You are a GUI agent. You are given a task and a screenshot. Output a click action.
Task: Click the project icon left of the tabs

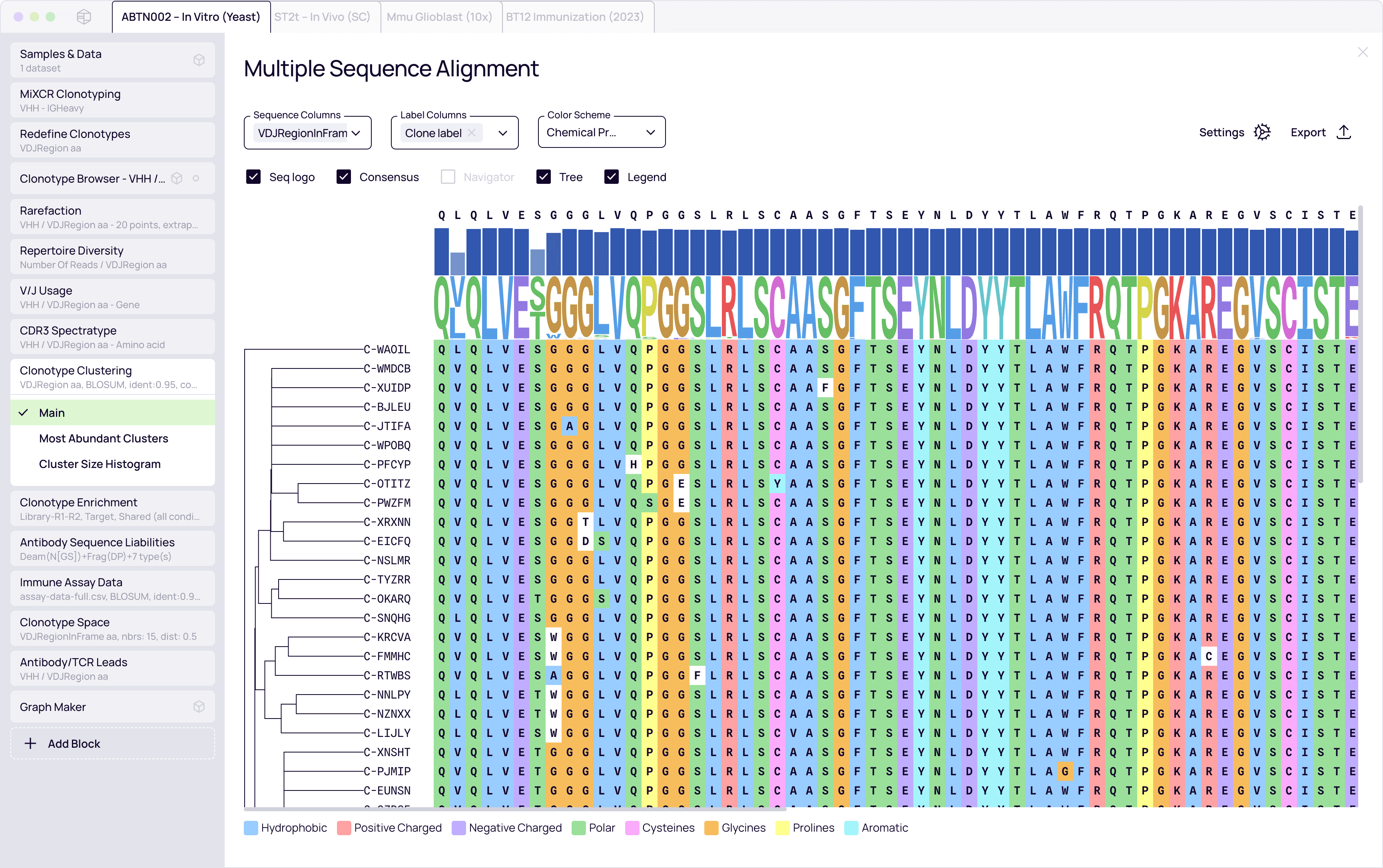click(84, 17)
